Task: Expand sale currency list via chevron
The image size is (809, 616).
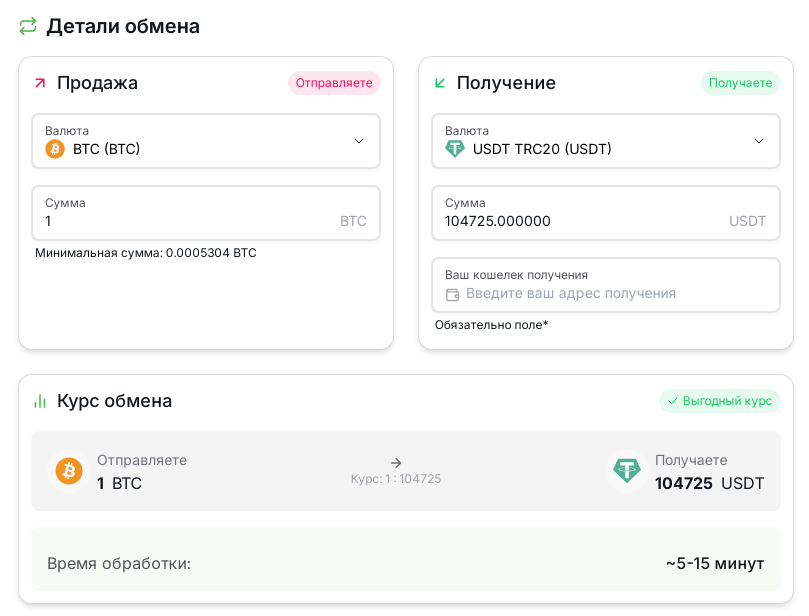Action: [359, 141]
